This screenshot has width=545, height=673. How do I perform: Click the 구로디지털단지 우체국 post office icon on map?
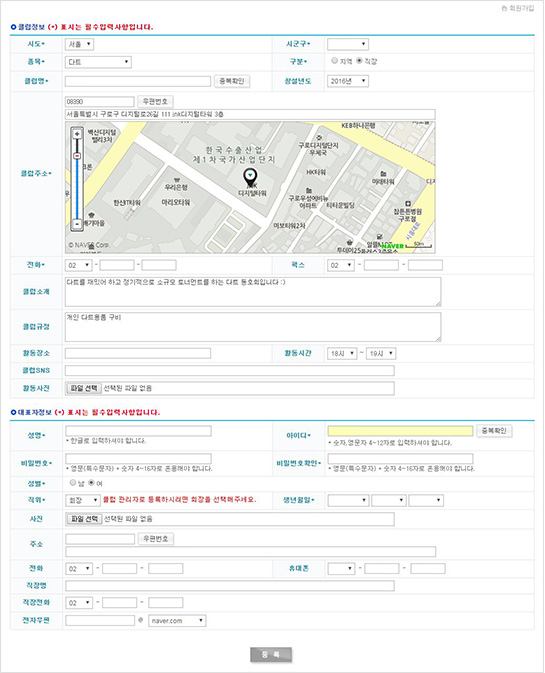point(319,138)
